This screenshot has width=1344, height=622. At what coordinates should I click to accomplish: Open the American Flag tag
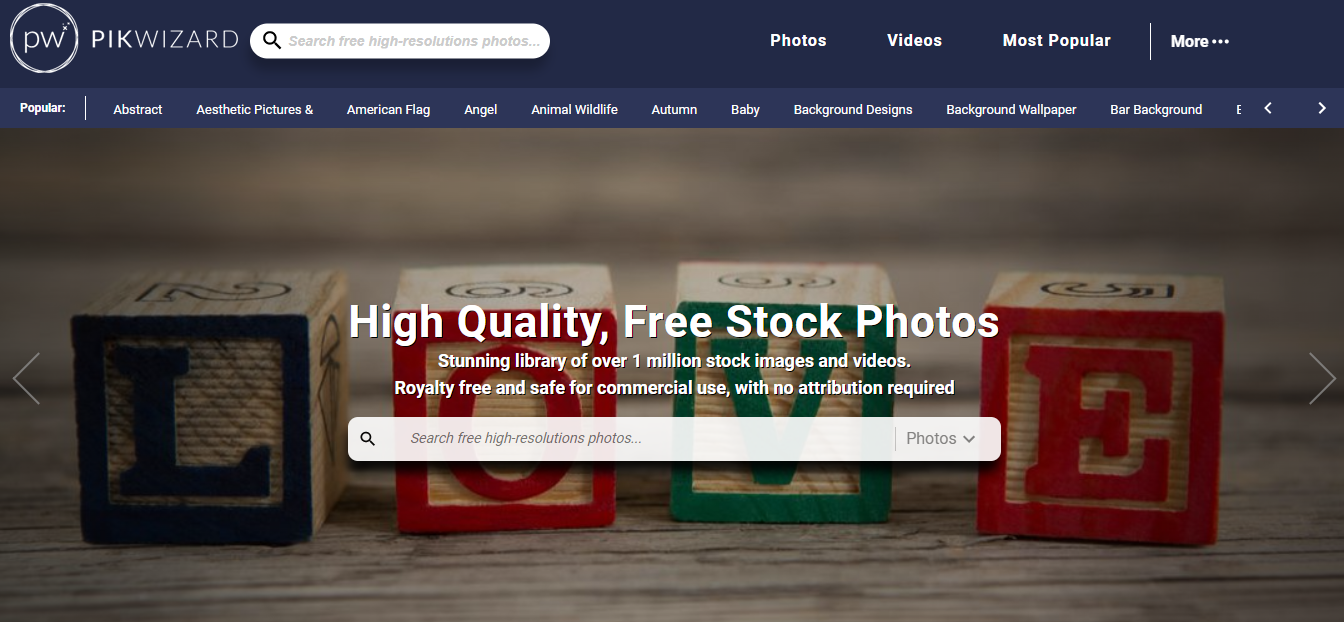coord(388,109)
